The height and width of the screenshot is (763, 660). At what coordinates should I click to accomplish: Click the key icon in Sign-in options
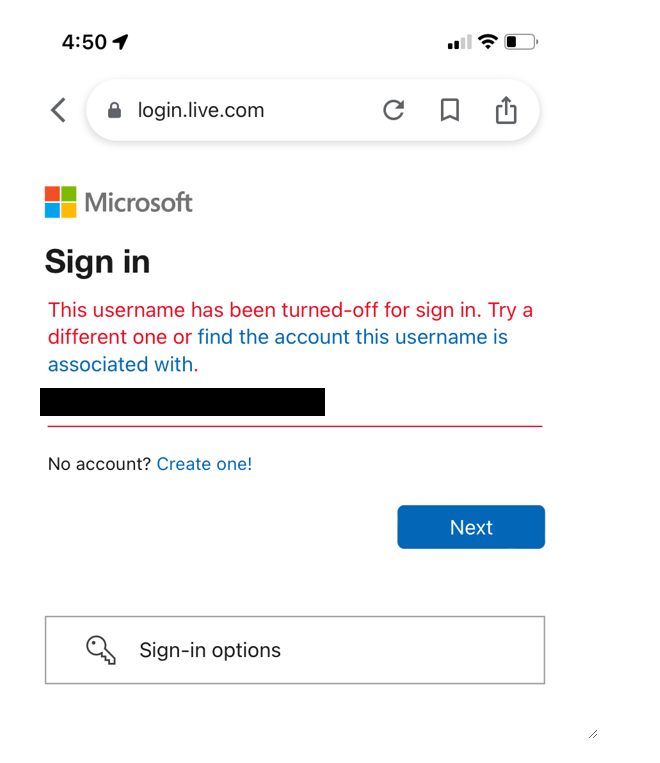tap(101, 650)
